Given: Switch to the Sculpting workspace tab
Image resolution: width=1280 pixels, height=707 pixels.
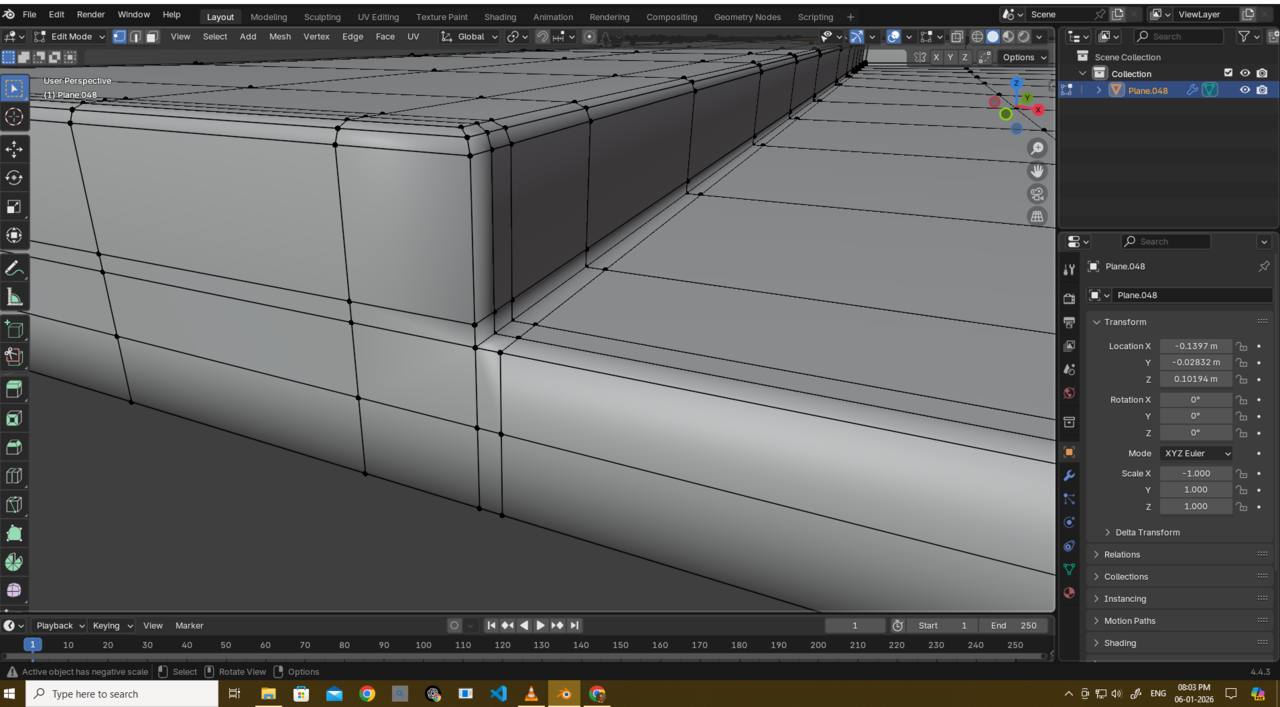Looking at the screenshot, I should pos(322,17).
